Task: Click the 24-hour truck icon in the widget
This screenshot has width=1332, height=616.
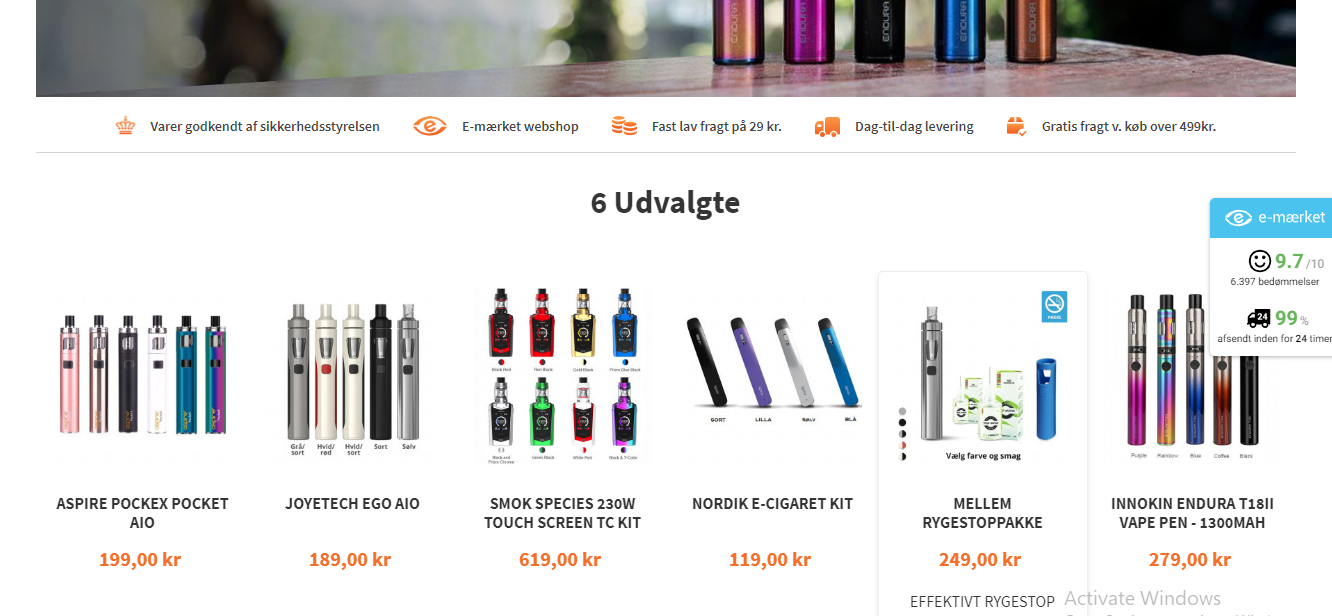Action: [1259, 318]
